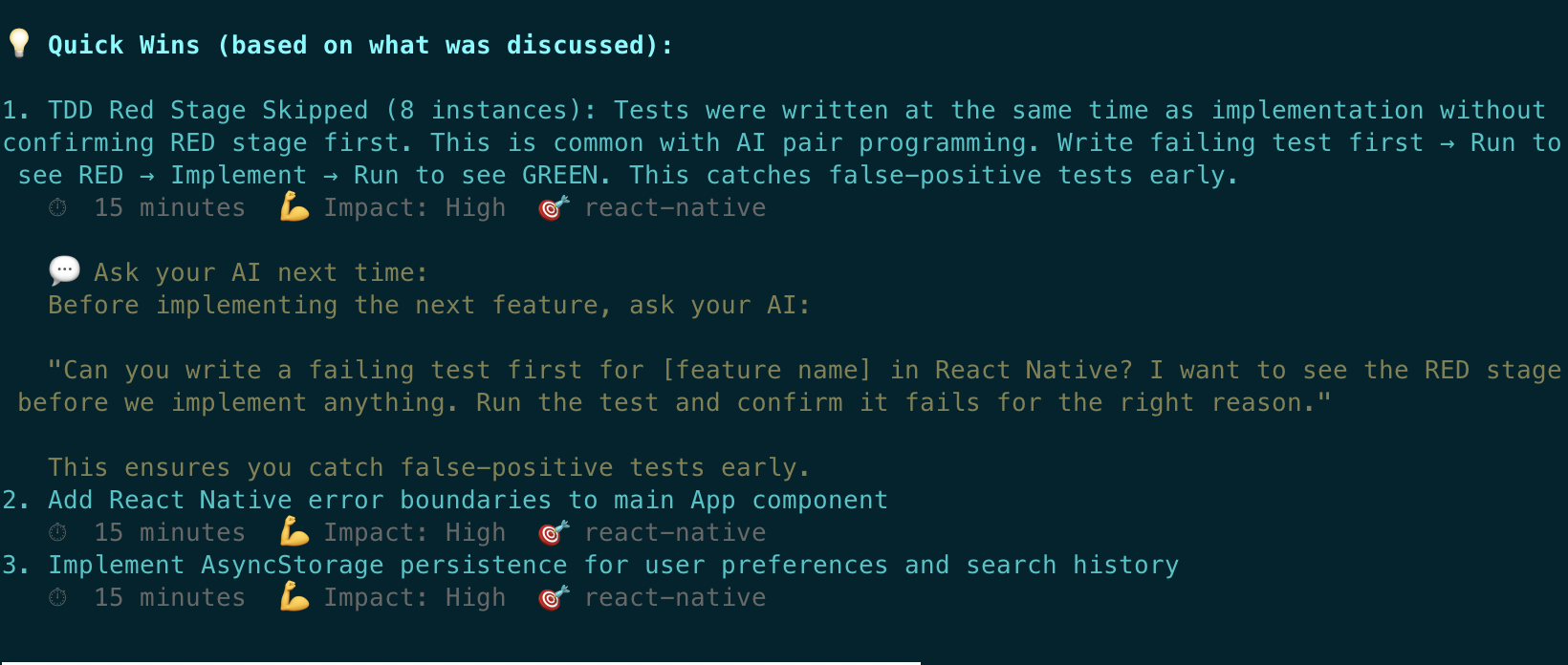
Task: Click the clock icon under TDD Red Stage item
Action: click(x=57, y=208)
